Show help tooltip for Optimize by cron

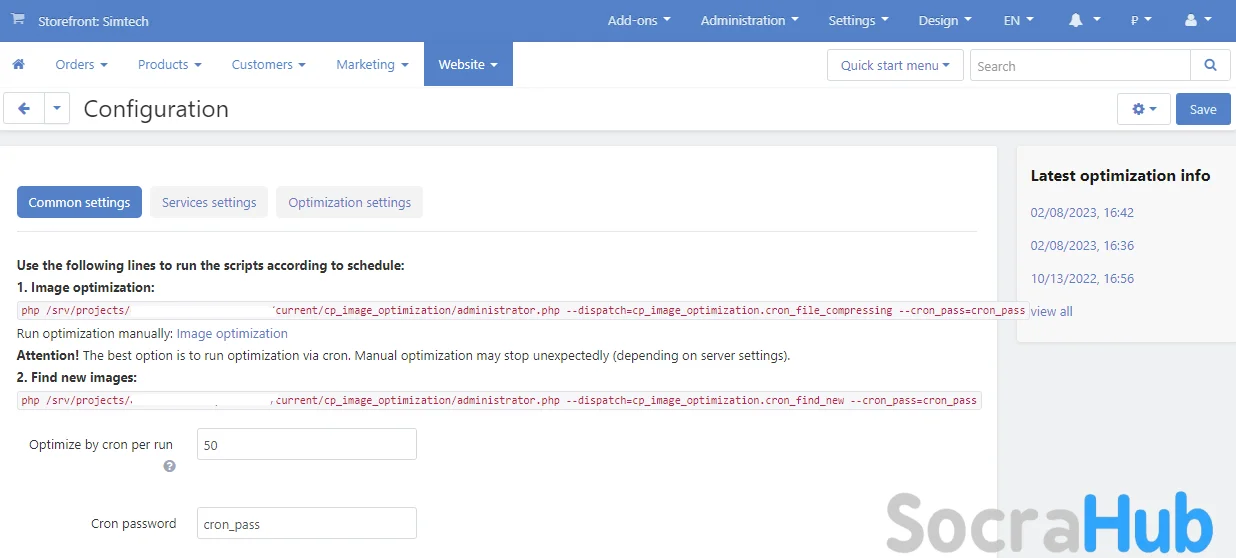pos(169,466)
